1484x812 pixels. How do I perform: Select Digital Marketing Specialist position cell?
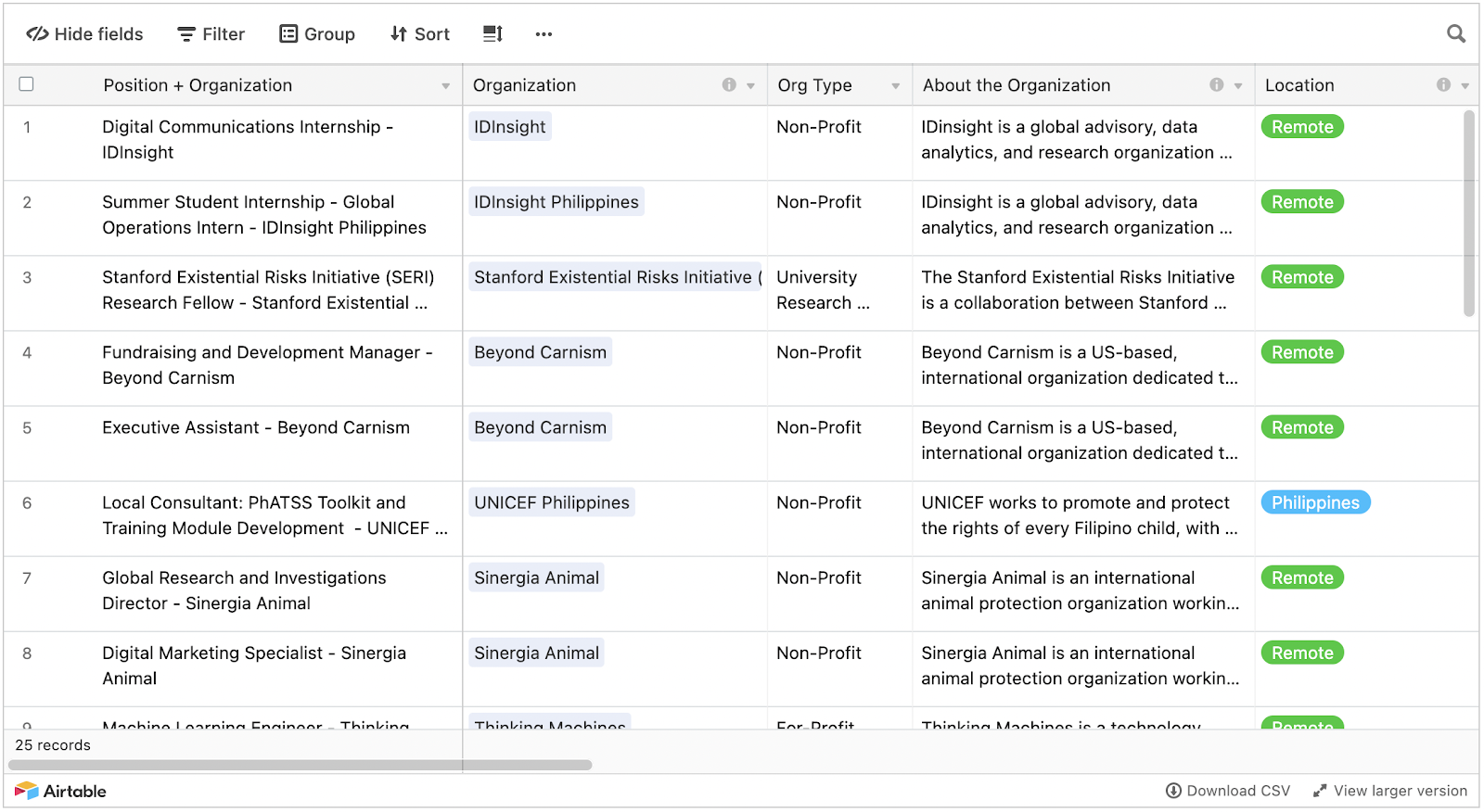click(x=278, y=668)
